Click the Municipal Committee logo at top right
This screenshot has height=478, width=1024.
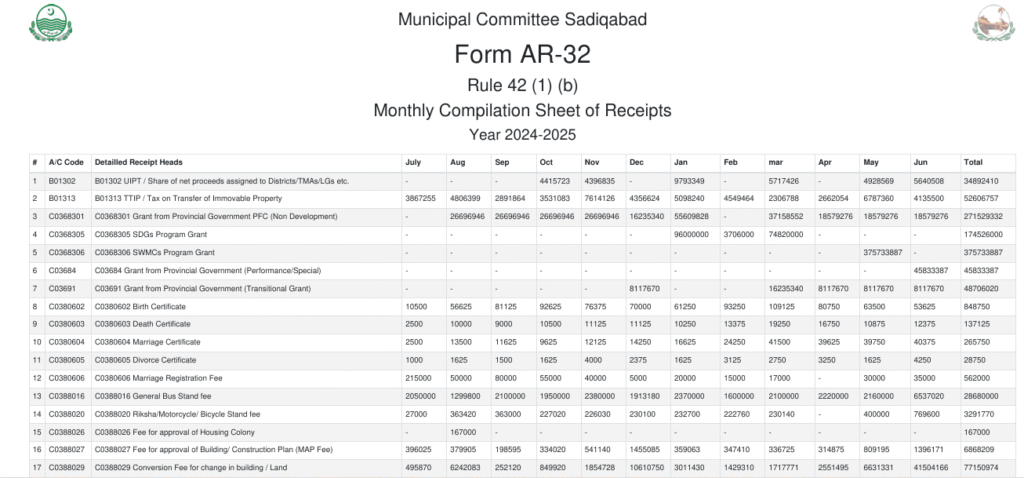[x=992, y=23]
